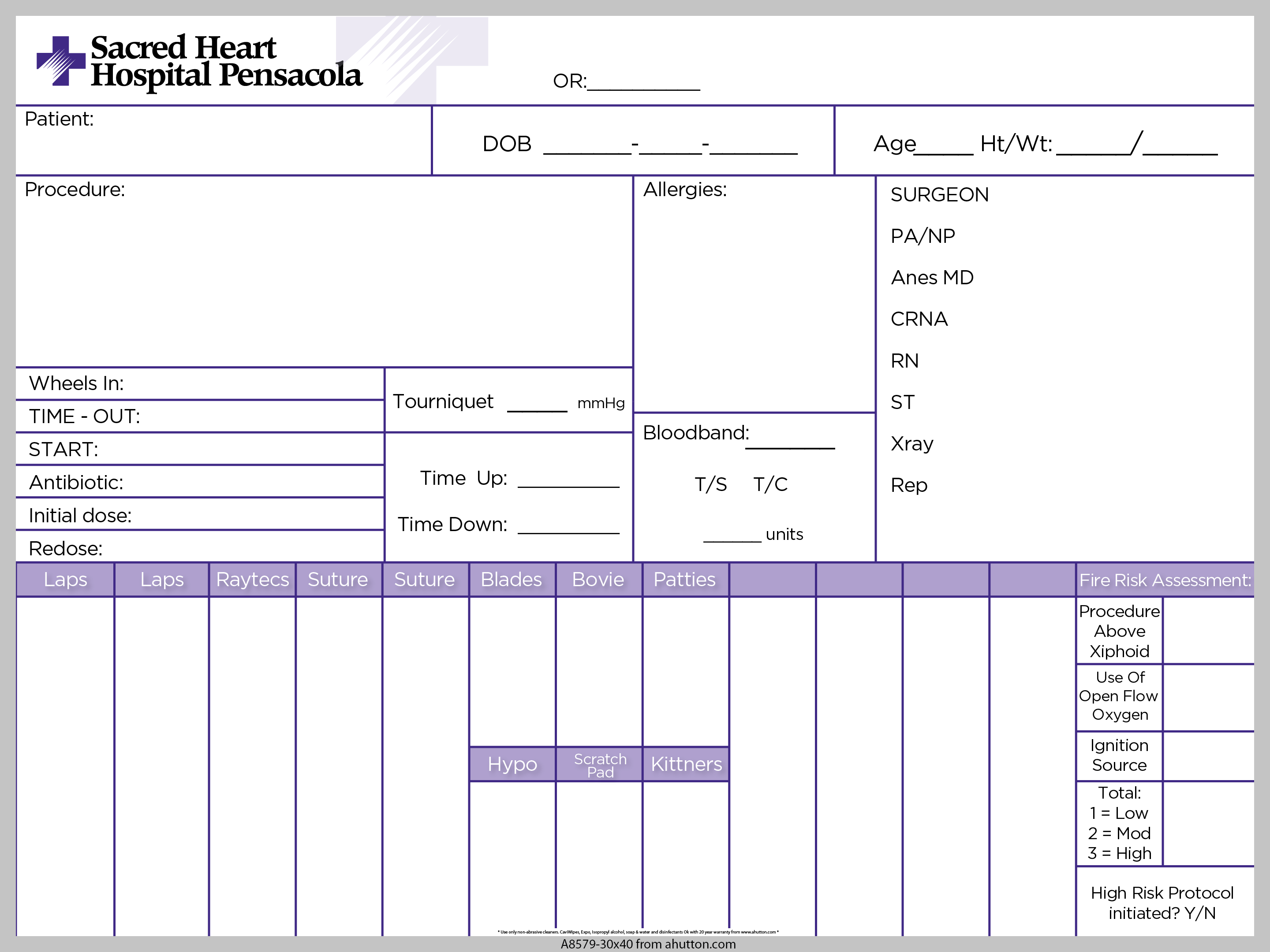The image size is (1270, 952).
Task: Select the Xray row label
Action: coord(912,443)
